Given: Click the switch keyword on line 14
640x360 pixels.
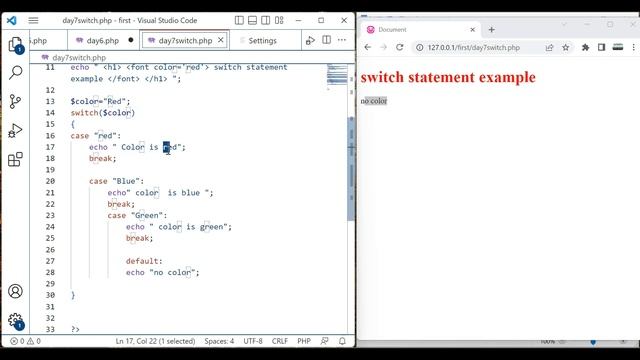Looking at the screenshot, I should [x=84, y=113].
